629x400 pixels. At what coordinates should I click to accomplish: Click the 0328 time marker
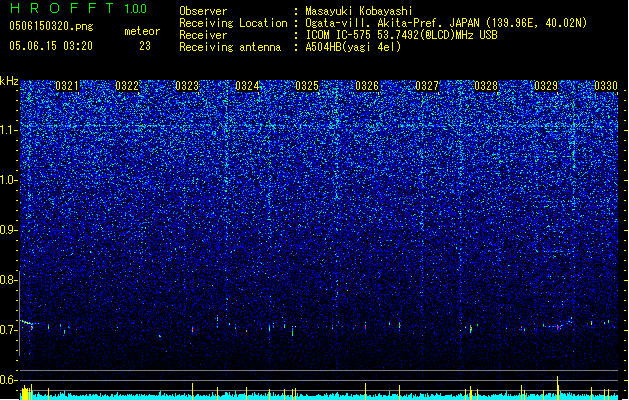pos(486,86)
